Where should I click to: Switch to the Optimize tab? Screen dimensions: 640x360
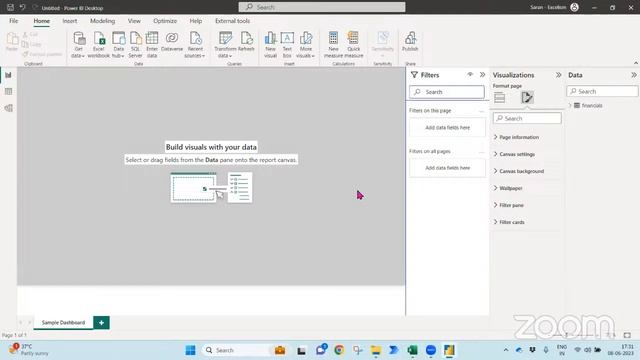pos(165,21)
